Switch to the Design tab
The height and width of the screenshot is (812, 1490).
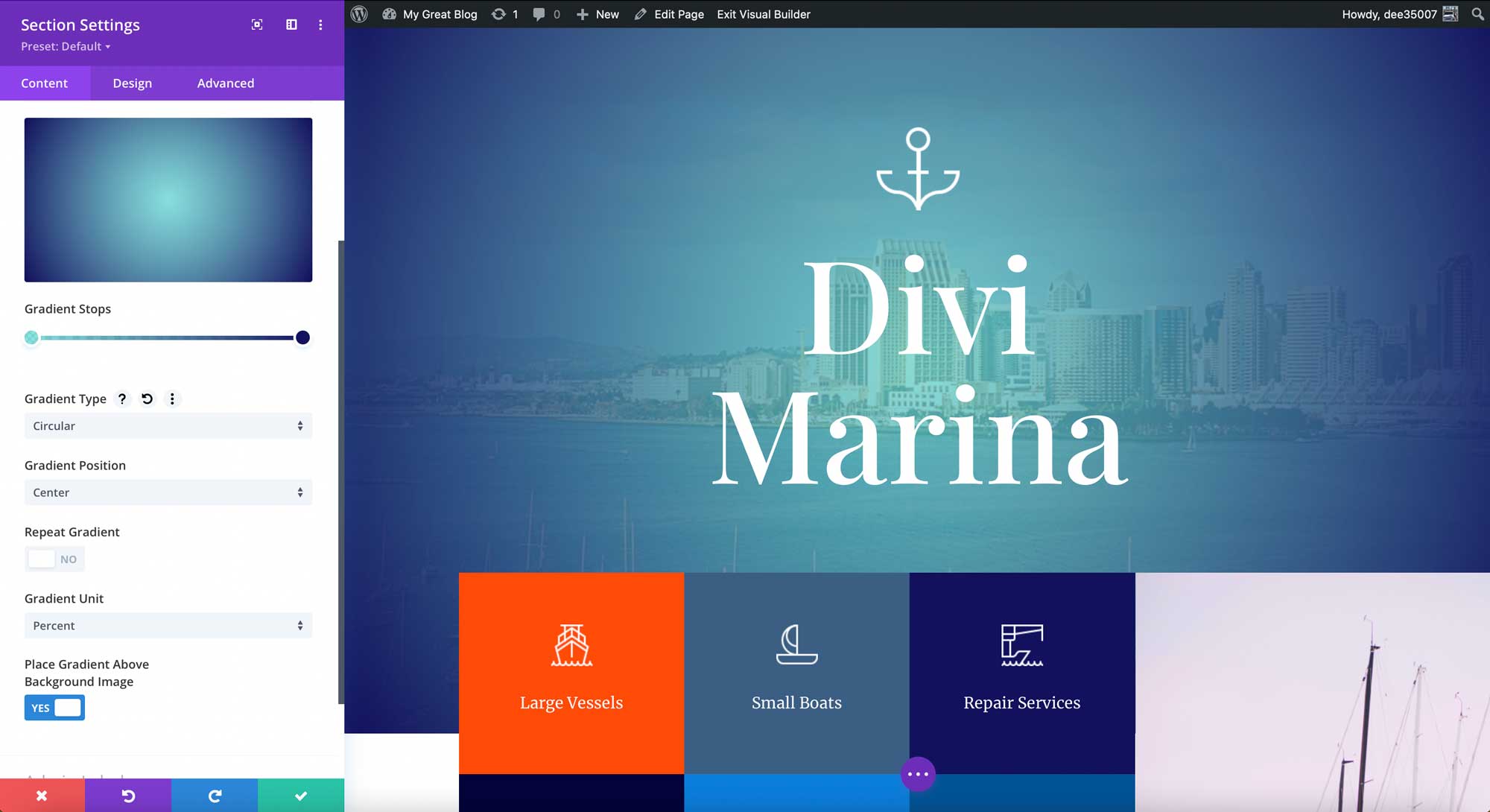tap(132, 83)
